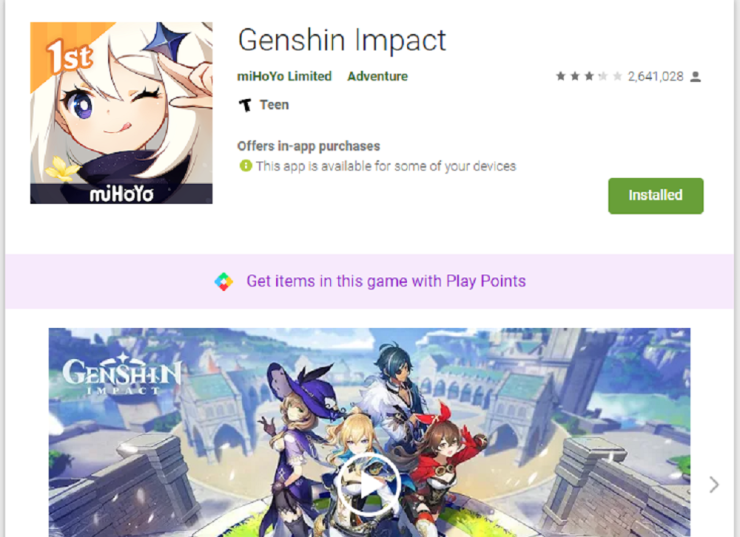Click the Genshin Impact title heading
This screenshot has height=537, width=740.
(342, 40)
